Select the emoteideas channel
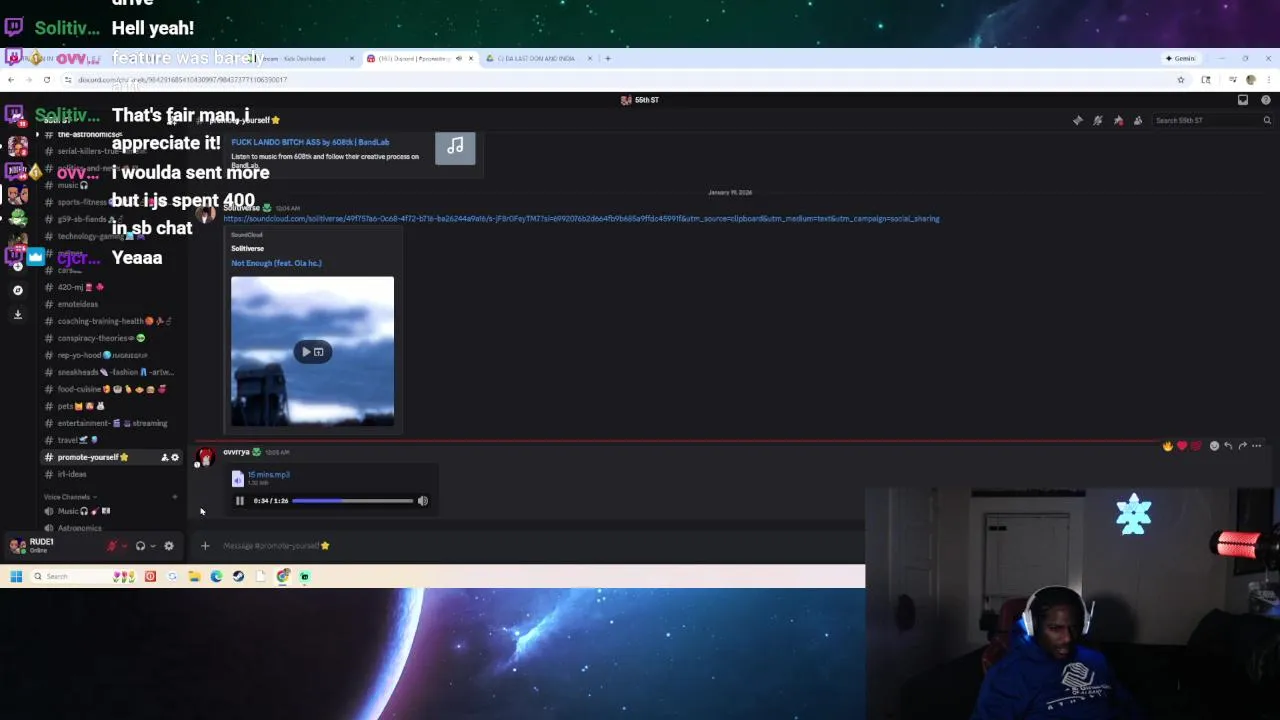Screen dimensions: 1280x720 coord(110,304)
